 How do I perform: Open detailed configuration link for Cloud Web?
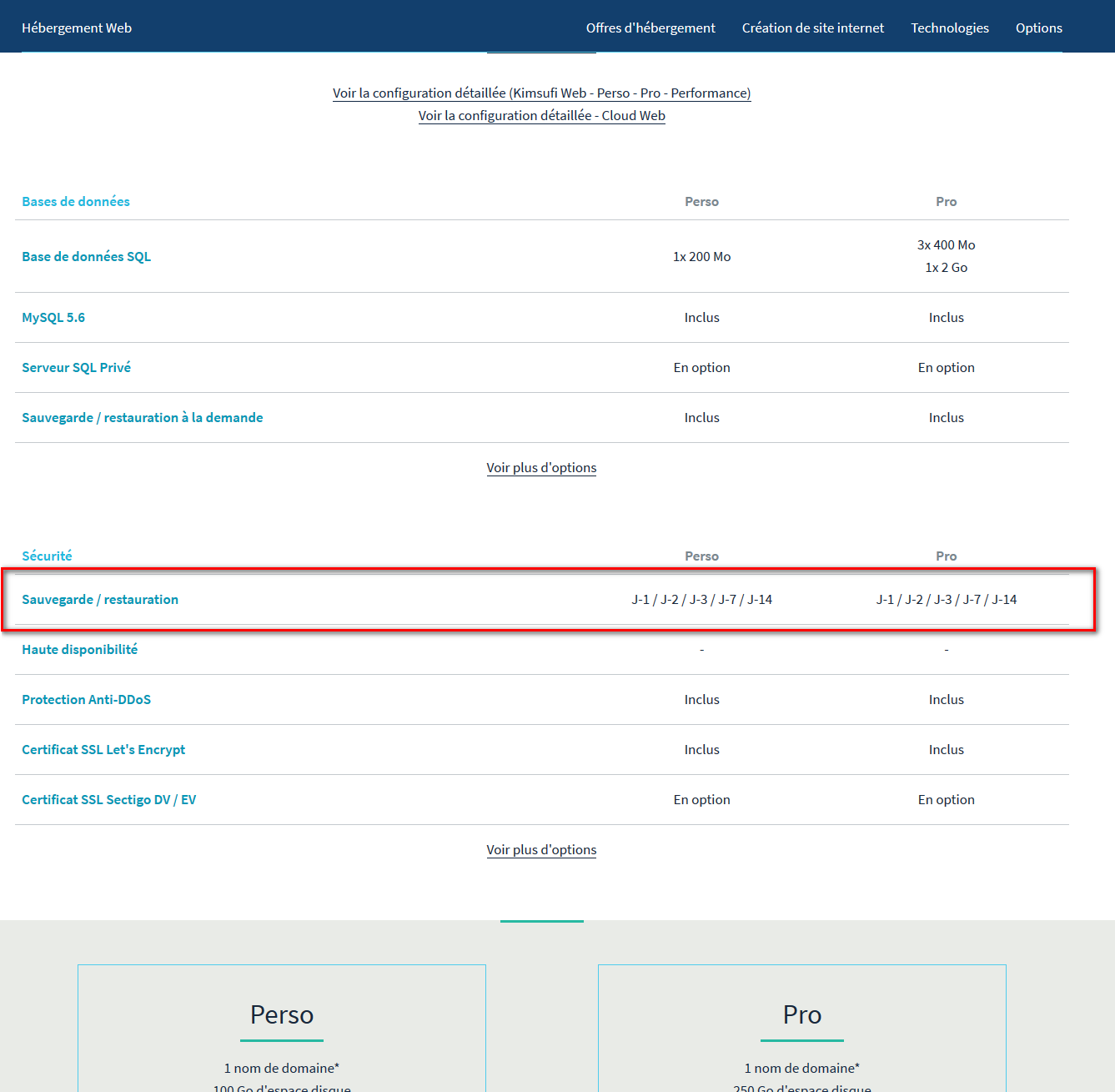pos(542,115)
